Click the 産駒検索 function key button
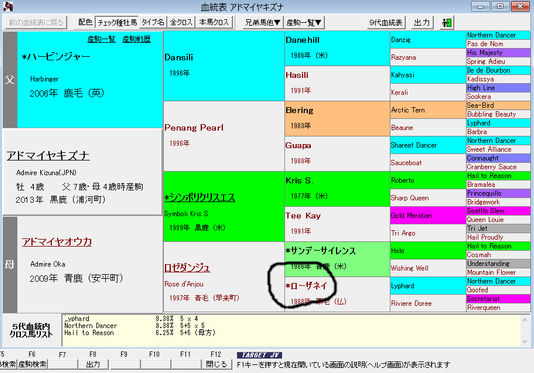 tap(32, 364)
